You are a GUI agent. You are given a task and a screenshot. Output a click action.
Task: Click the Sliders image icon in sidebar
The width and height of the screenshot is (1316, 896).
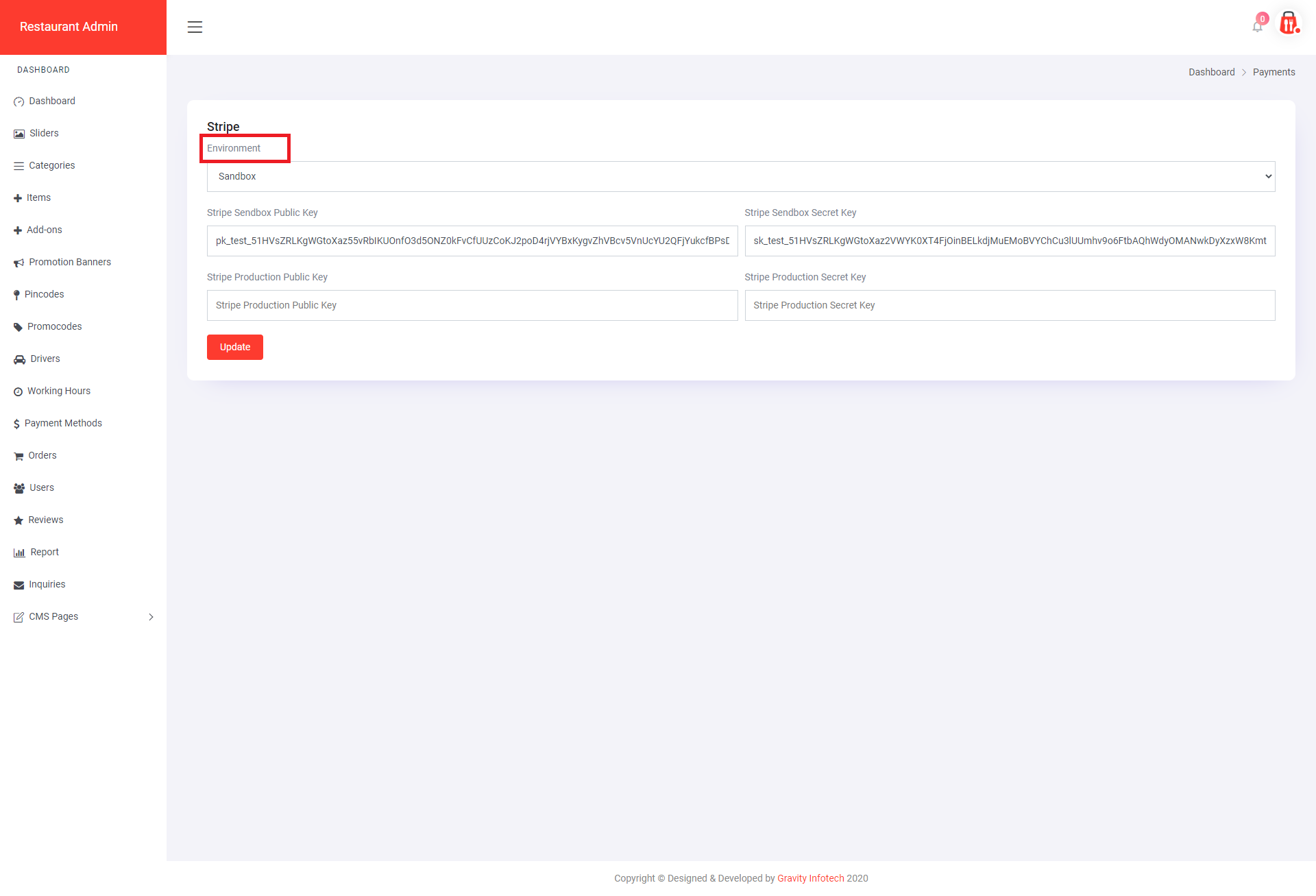tap(19, 134)
